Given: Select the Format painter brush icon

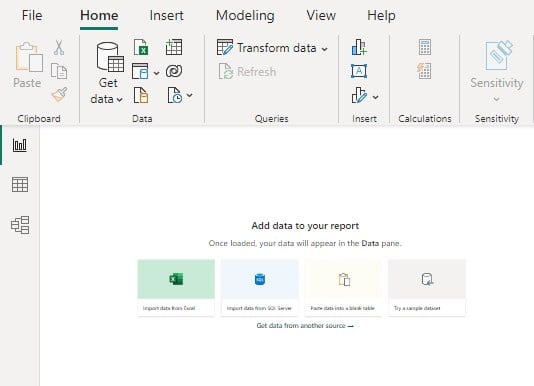Looking at the screenshot, I should 59,94.
